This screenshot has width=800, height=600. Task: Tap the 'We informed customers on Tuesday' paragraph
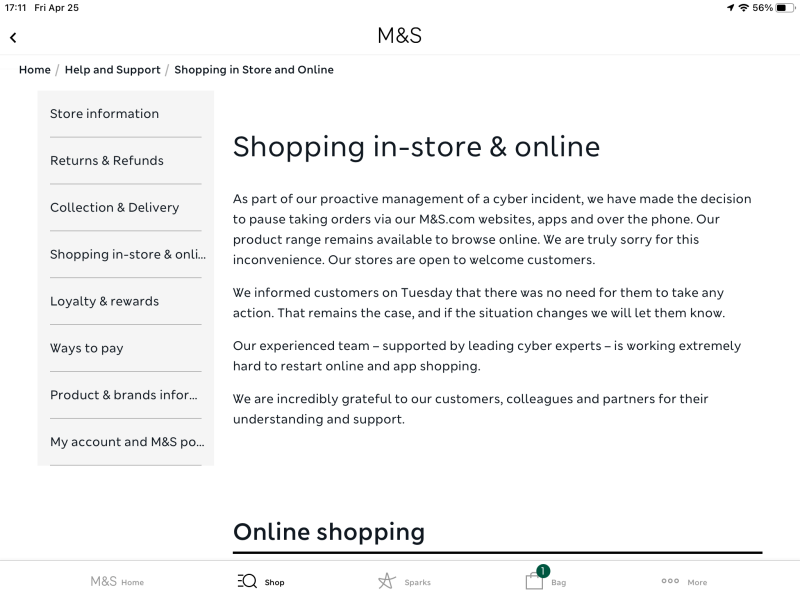(x=479, y=303)
